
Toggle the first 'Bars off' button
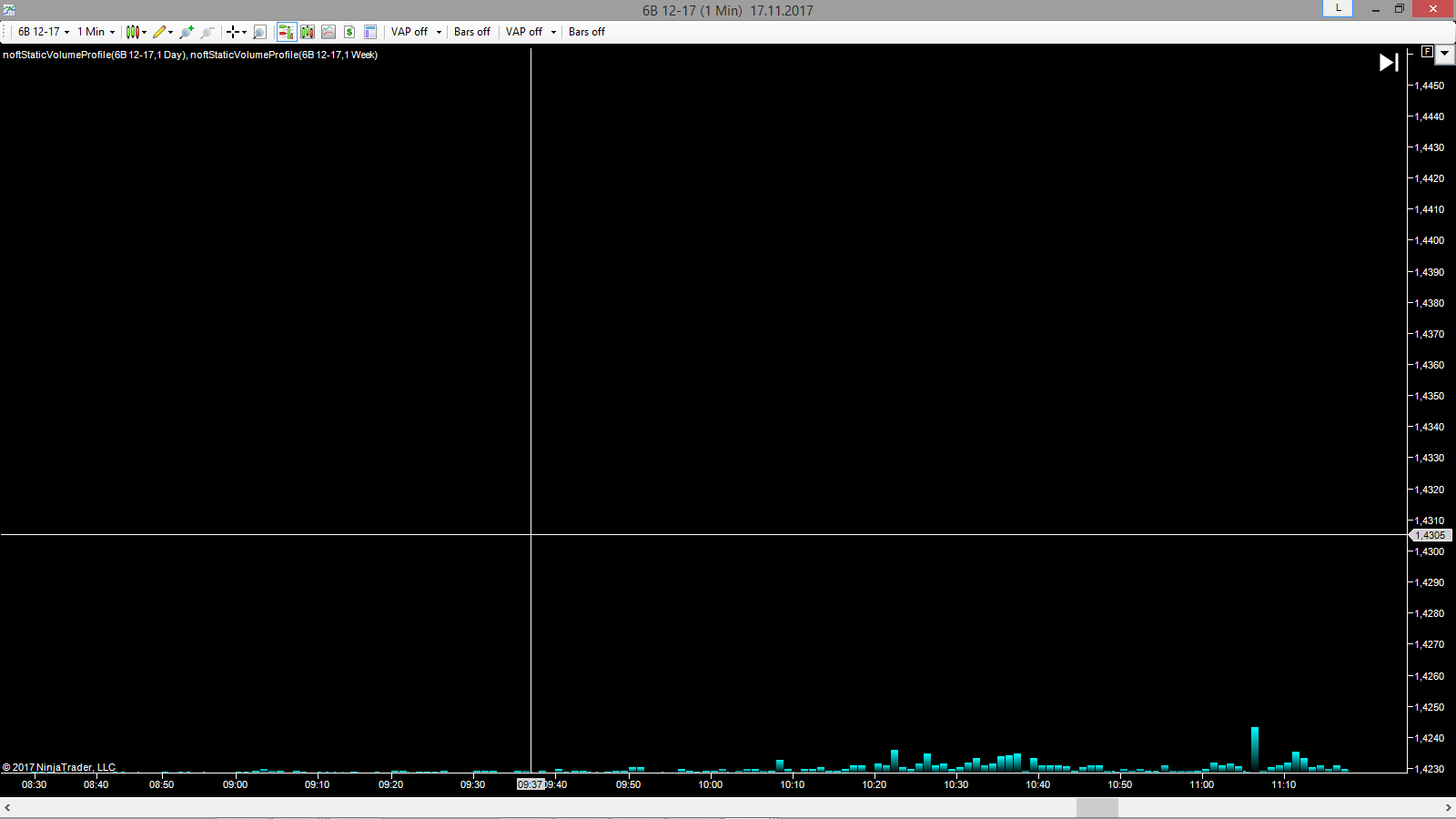471,32
